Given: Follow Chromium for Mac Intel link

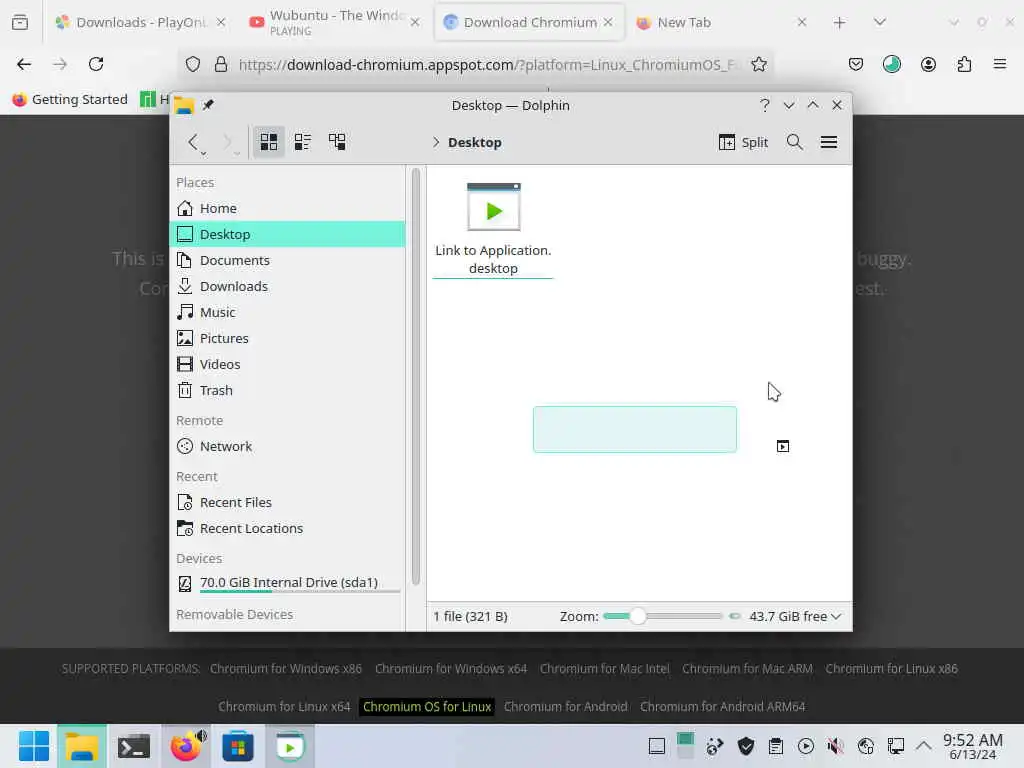Looking at the screenshot, I should (x=605, y=669).
